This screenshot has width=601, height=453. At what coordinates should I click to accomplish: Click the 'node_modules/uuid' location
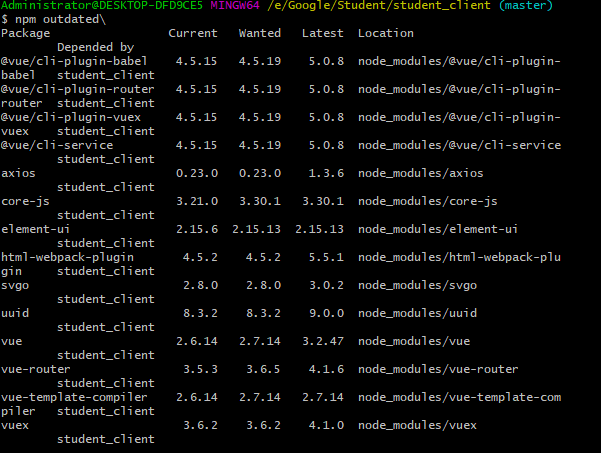[417, 313]
